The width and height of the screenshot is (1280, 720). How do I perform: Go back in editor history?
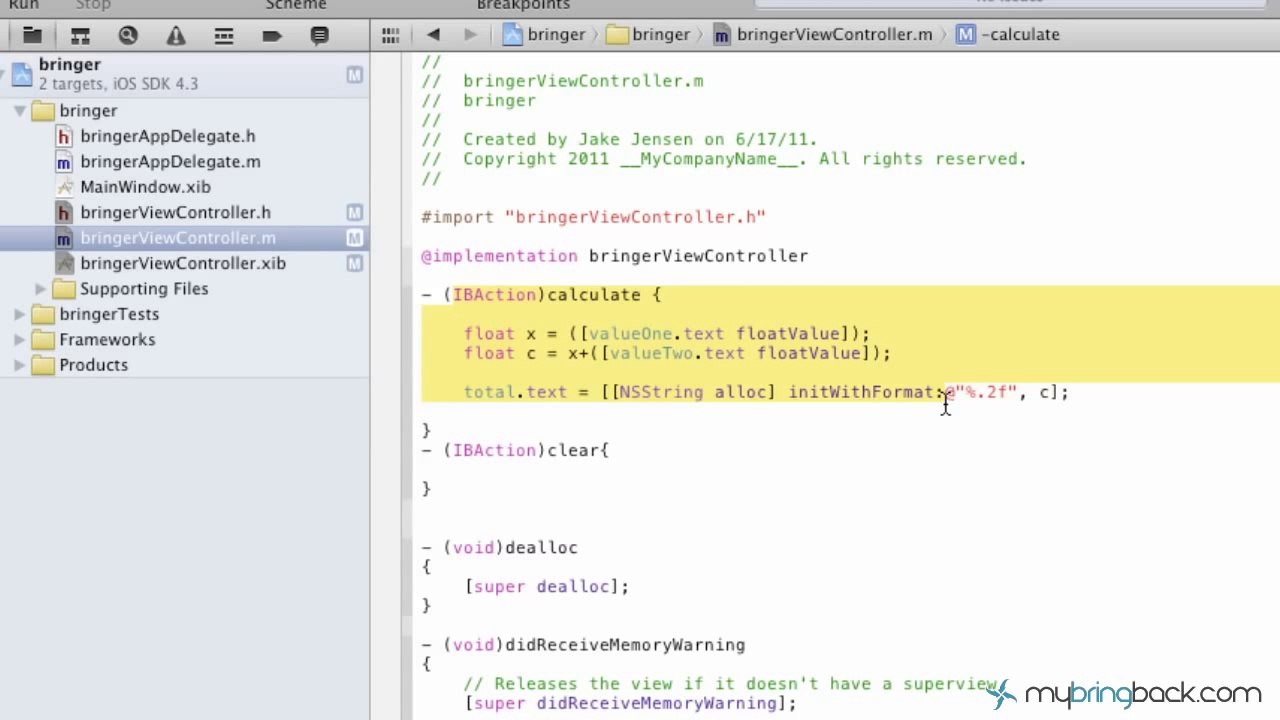(433, 35)
